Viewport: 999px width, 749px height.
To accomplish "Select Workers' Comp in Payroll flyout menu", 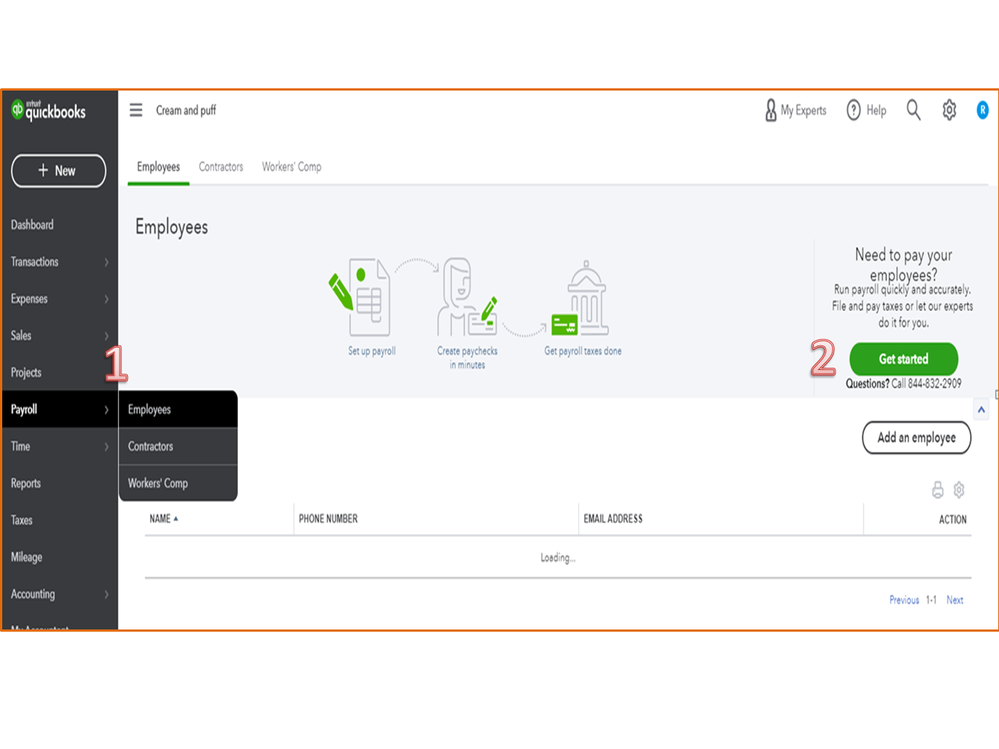I will pos(178,483).
